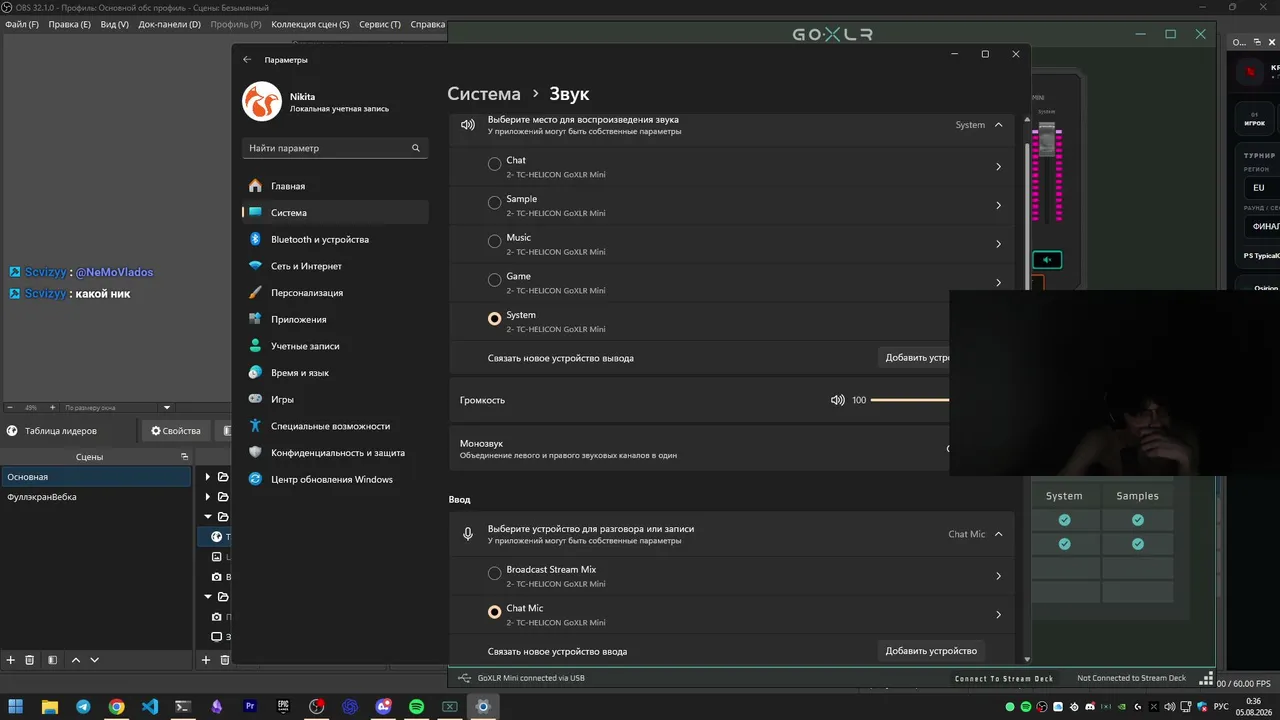
Task: Open the OBS Док-панели menu
Action: pos(169,24)
